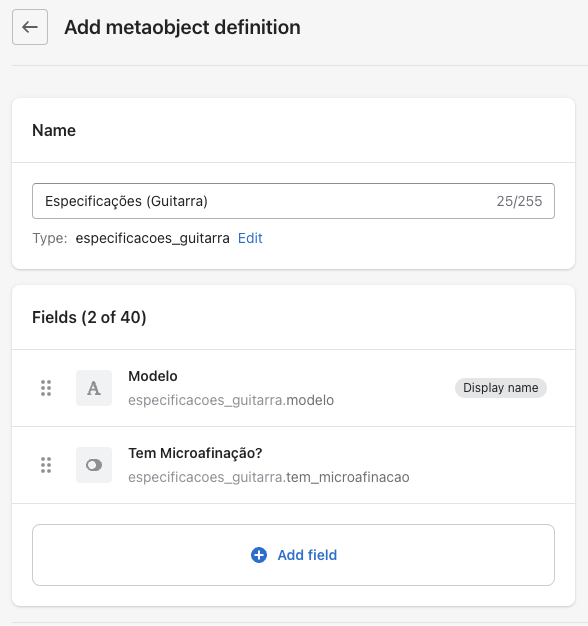The image size is (588, 626).
Task: Select the single-line text 'A' icon for Modelo
Action: [x=94, y=388]
